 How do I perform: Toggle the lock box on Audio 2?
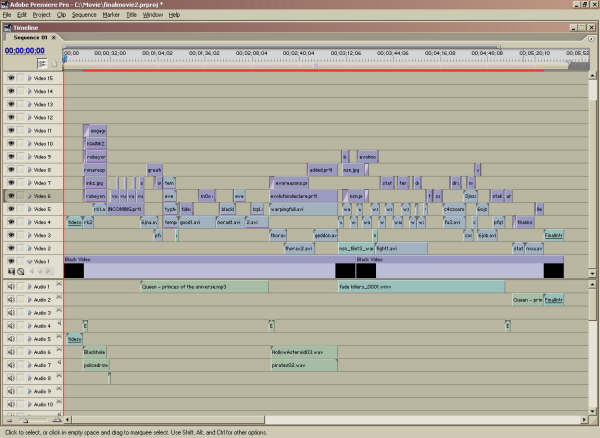pyautogui.click(x=20, y=300)
